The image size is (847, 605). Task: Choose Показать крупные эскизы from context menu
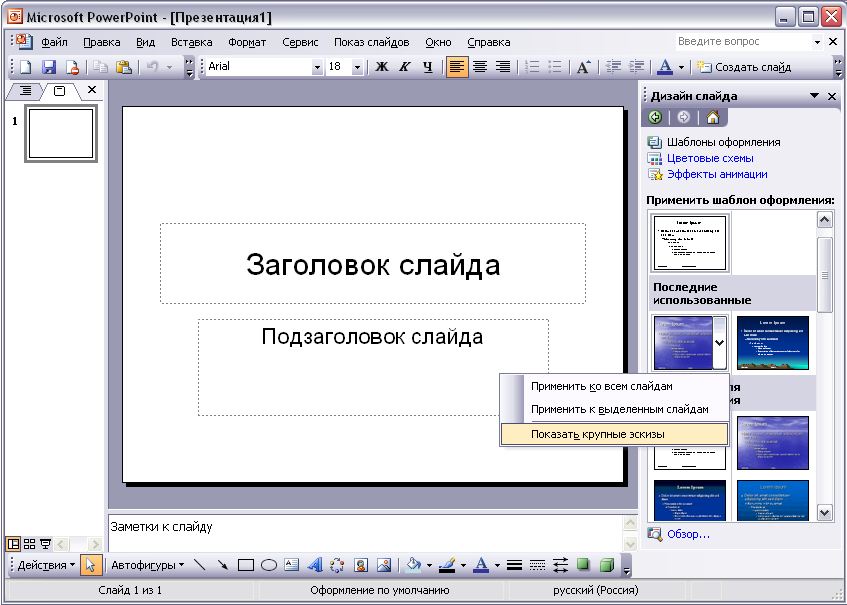coord(597,434)
